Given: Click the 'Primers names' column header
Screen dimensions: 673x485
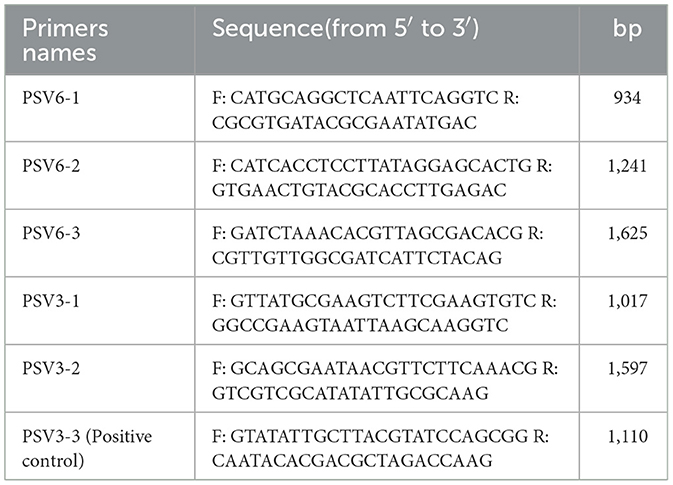Looking at the screenshot, I should click(57, 35).
